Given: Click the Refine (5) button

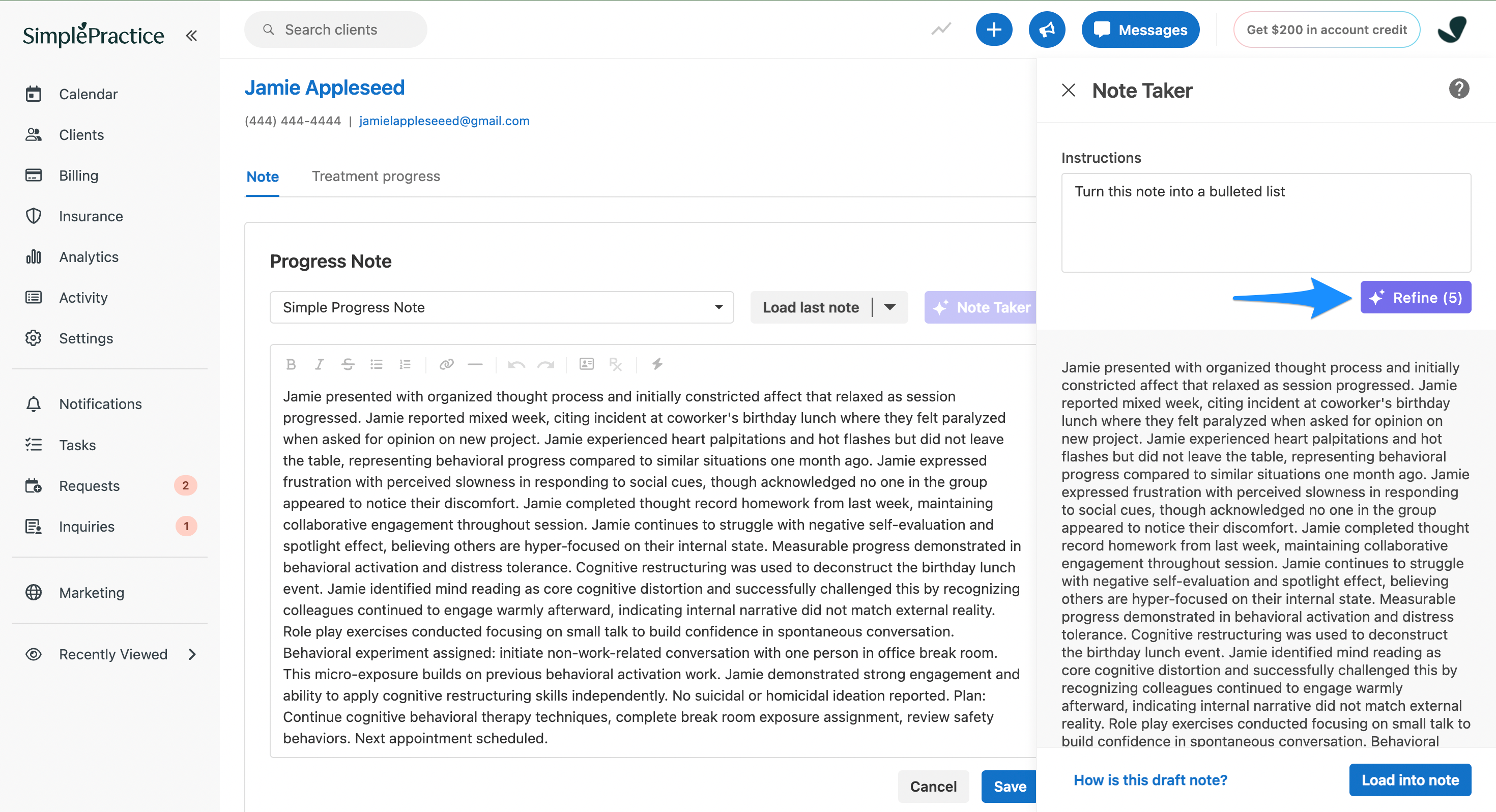Looking at the screenshot, I should pos(1415,298).
